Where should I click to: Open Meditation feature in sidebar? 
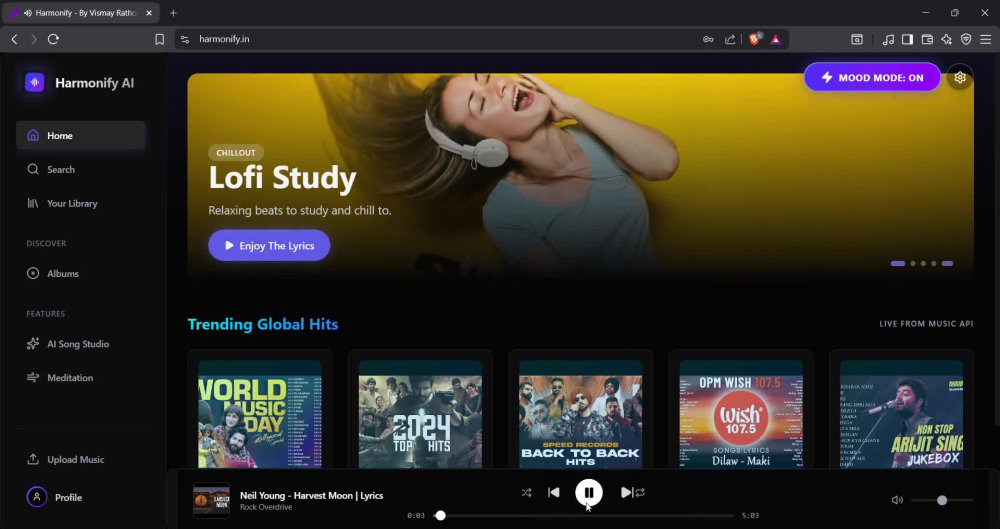[x=60, y=377]
